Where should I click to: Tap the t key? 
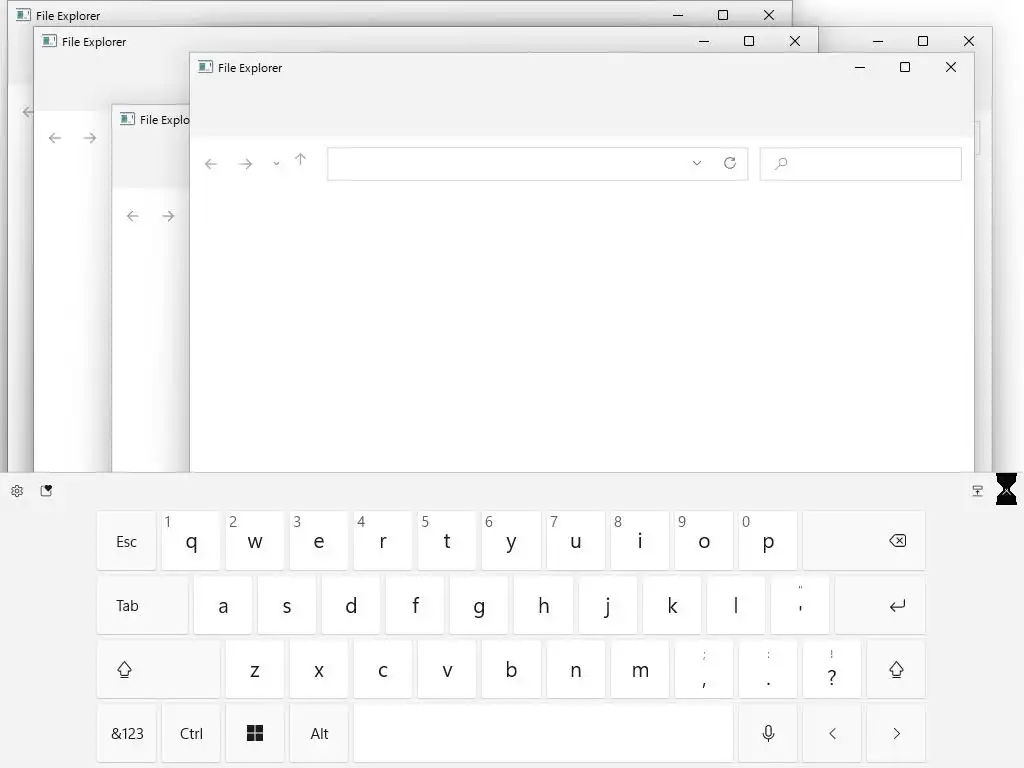coord(447,541)
